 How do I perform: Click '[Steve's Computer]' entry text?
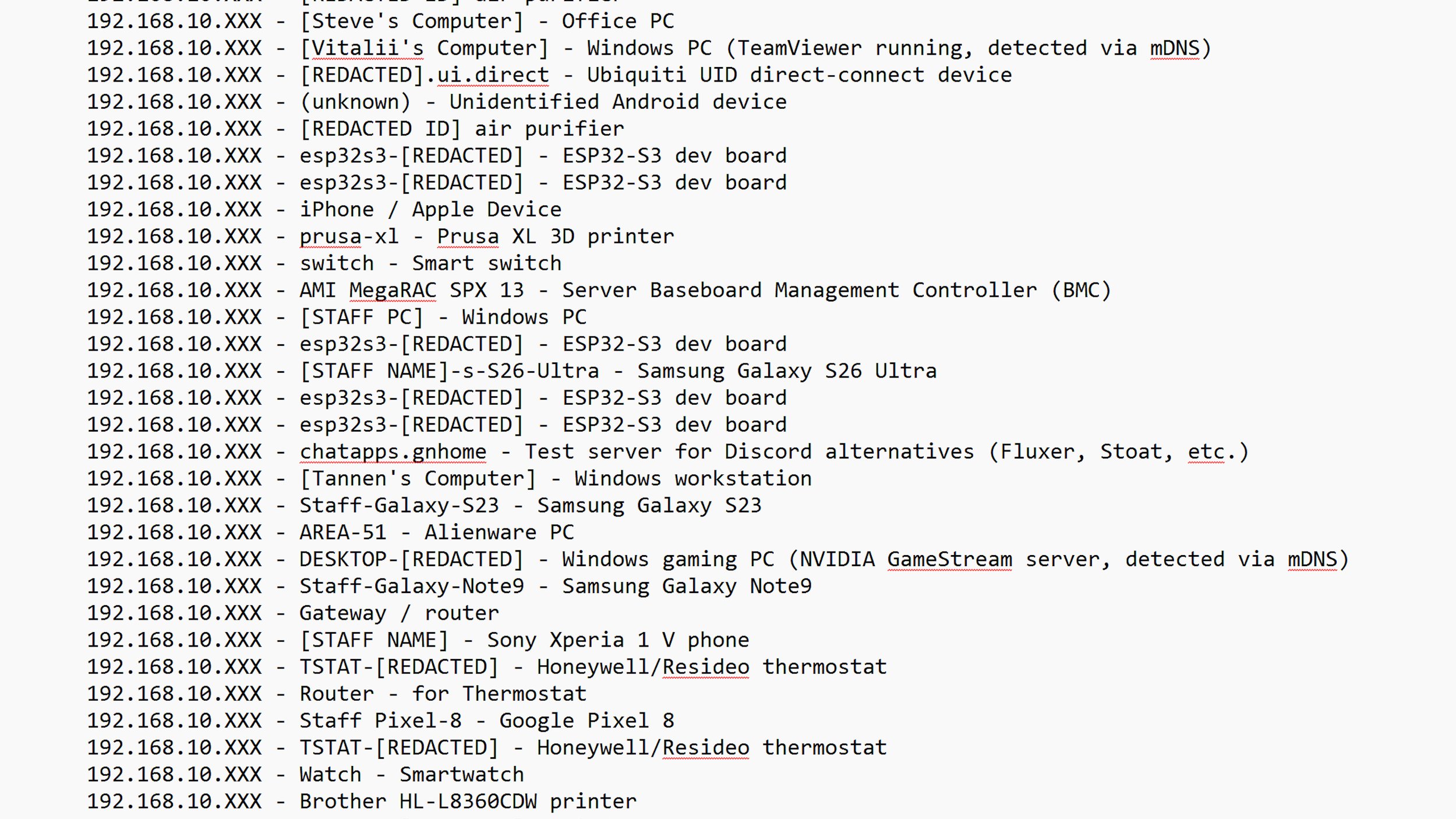click(x=412, y=22)
